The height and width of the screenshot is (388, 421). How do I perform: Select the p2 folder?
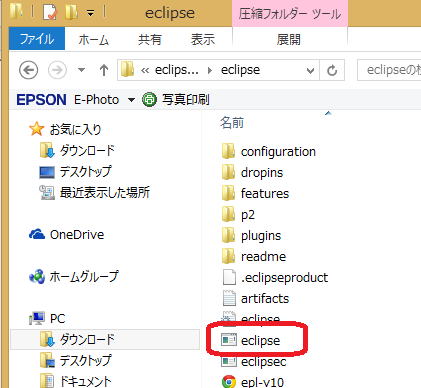coord(248,215)
